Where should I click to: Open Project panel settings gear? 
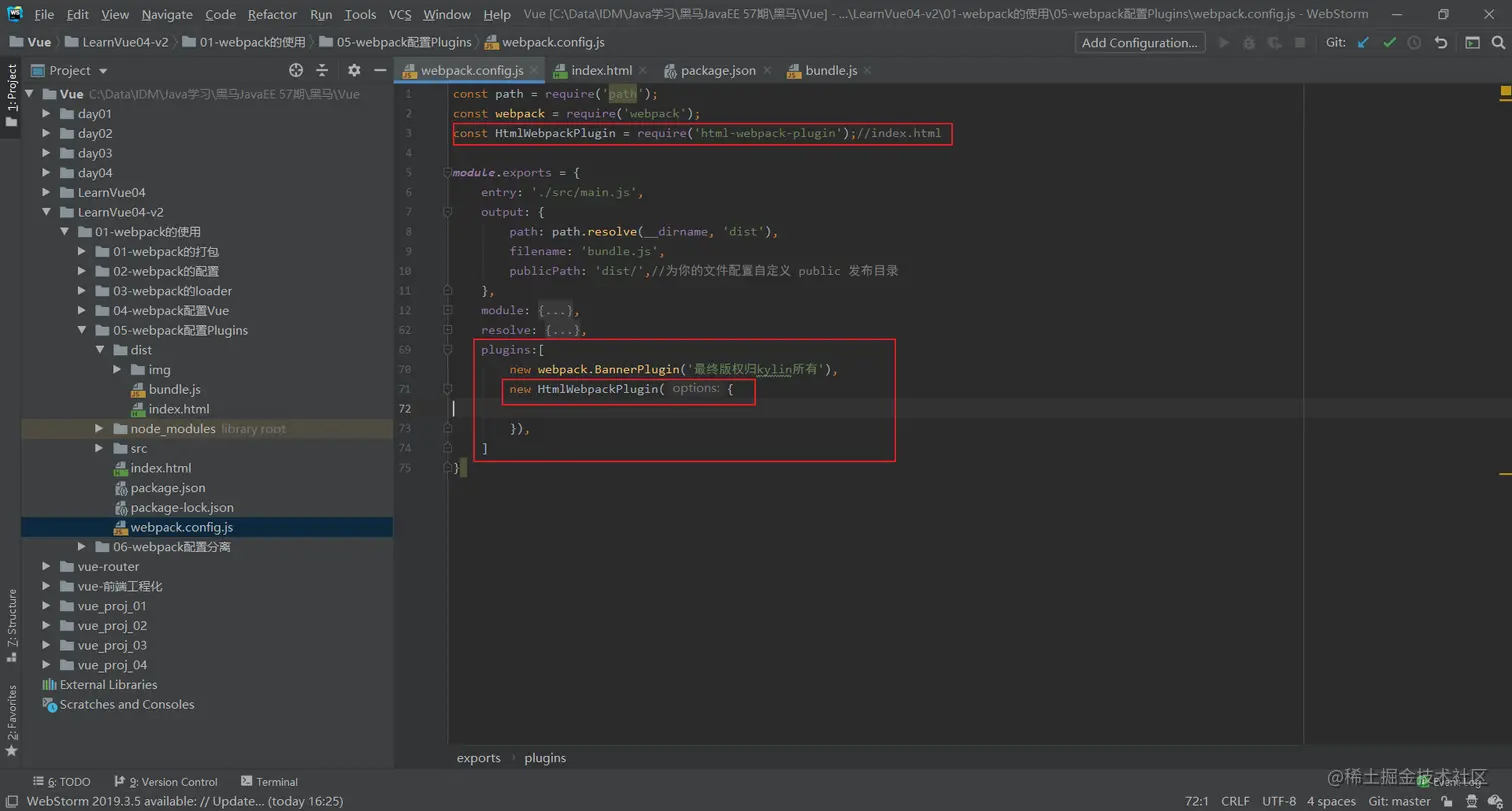tap(354, 70)
